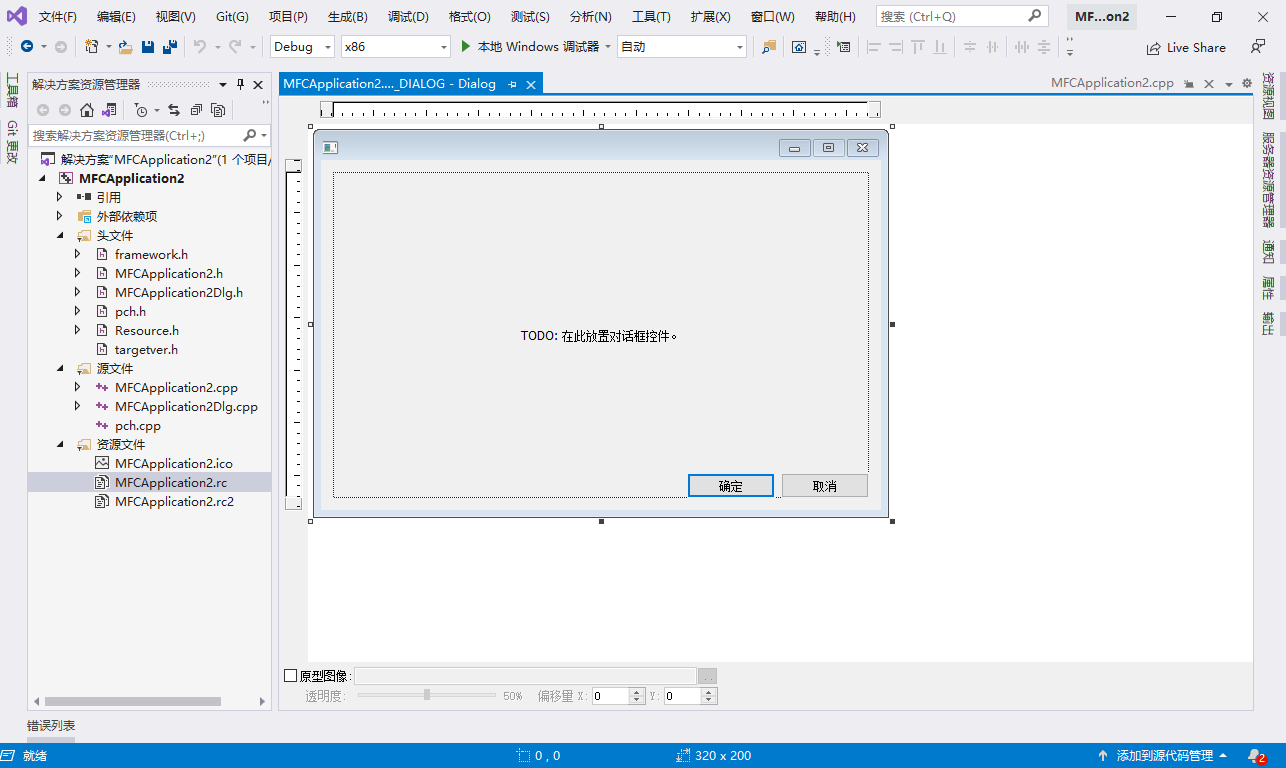The width and height of the screenshot is (1286, 768).
Task: Toggle the 原型图像 checkbox
Action: pos(291,676)
